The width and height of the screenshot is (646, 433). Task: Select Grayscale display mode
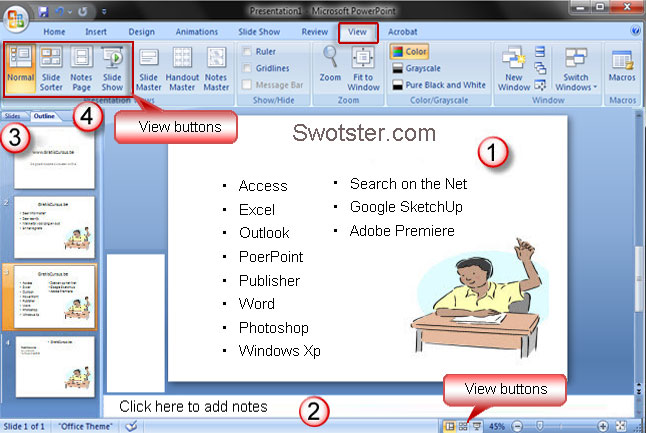click(x=416, y=68)
